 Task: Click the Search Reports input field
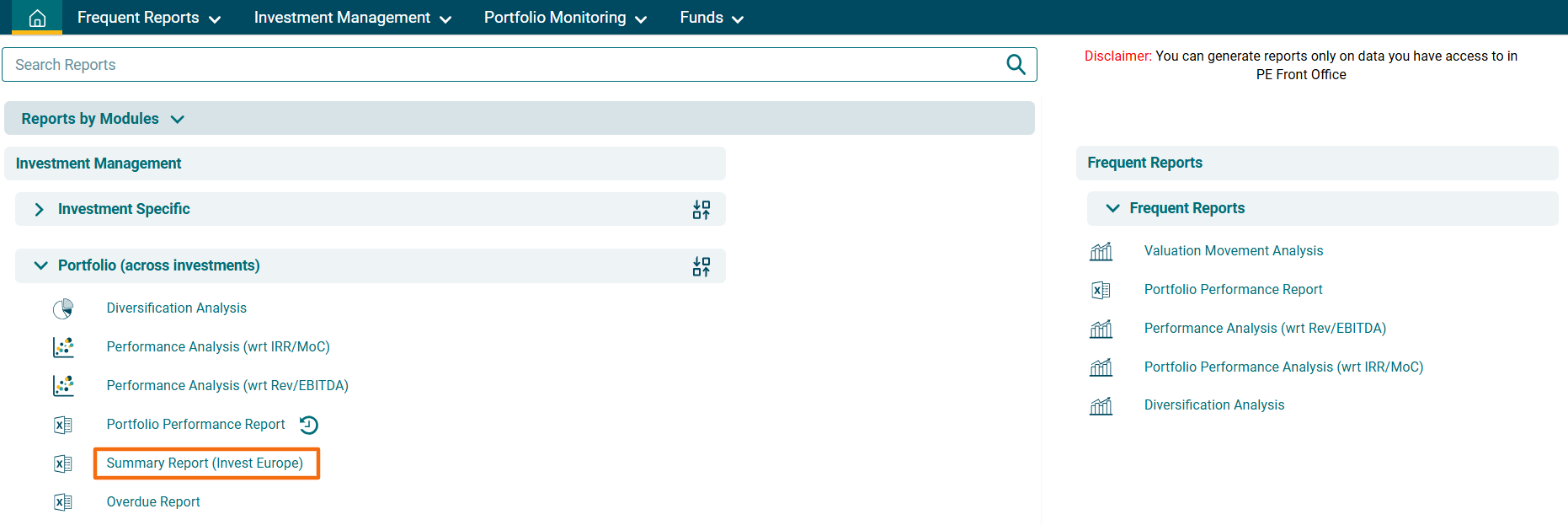point(505,65)
